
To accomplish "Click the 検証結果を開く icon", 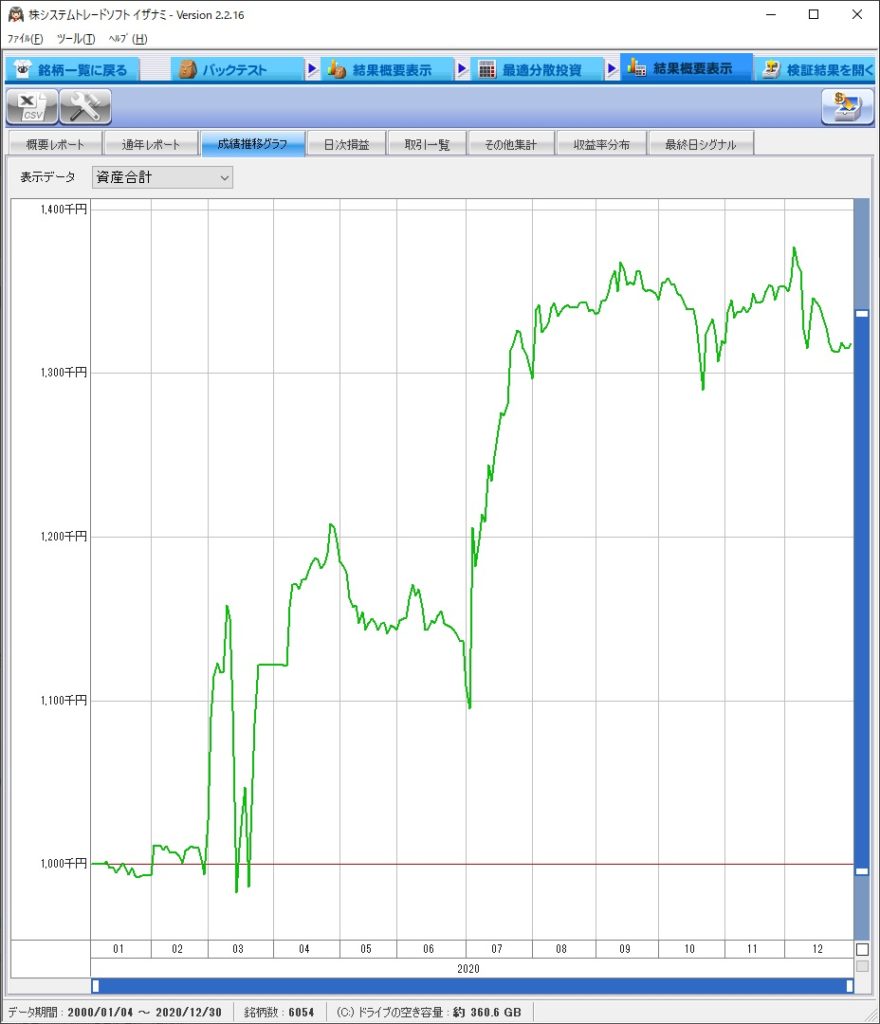I will 771,69.
